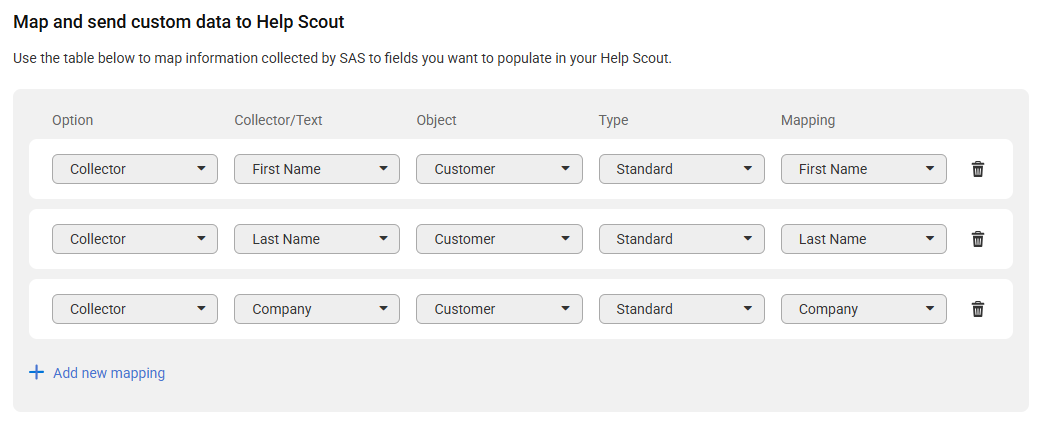Open Object dropdown in Last Name row
The height and width of the screenshot is (428, 1045).
point(499,239)
